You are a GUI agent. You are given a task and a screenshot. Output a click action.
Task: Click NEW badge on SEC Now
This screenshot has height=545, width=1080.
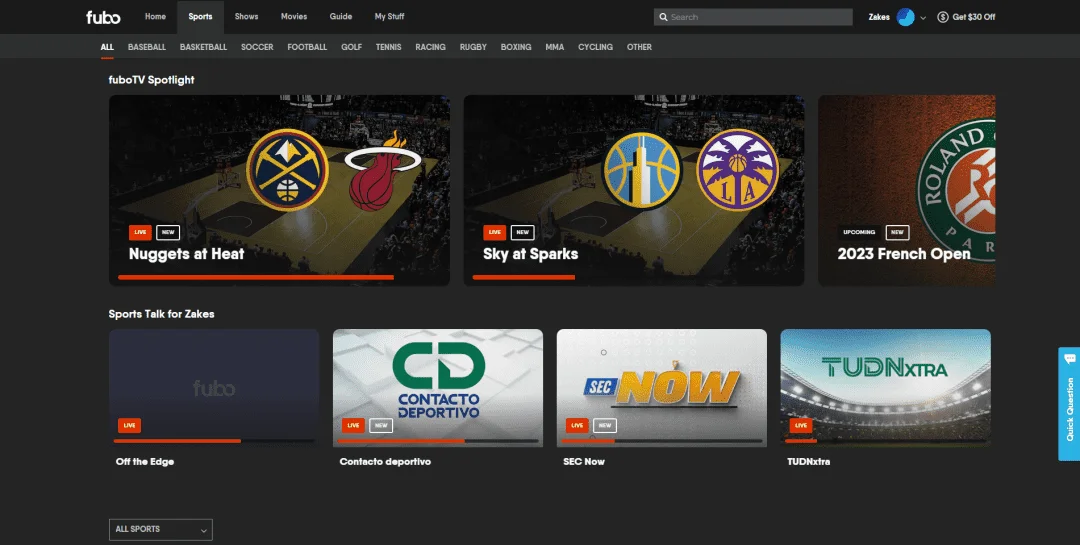pos(605,425)
